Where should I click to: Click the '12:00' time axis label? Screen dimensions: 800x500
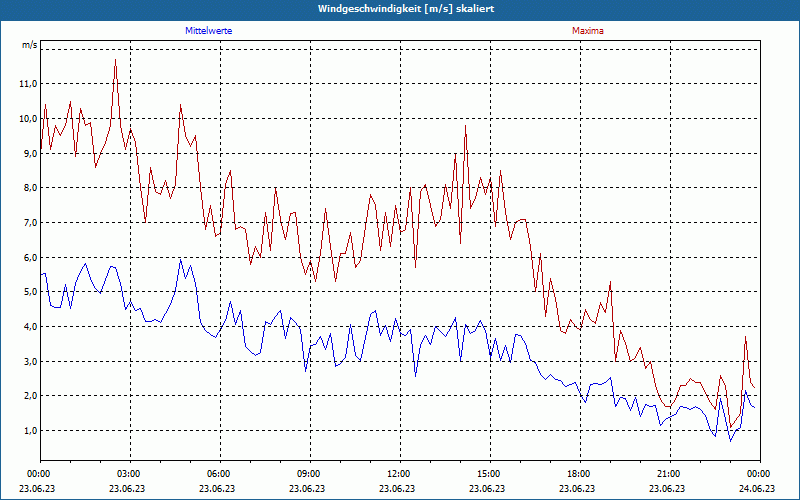397,474
